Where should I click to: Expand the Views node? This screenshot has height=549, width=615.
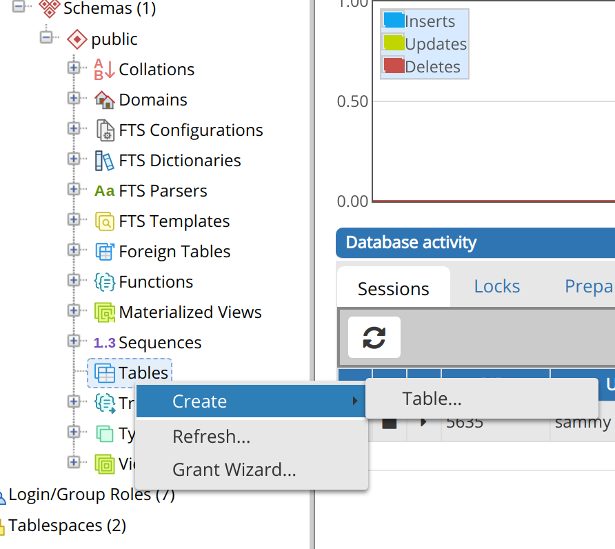pyautogui.click(x=74, y=462)
